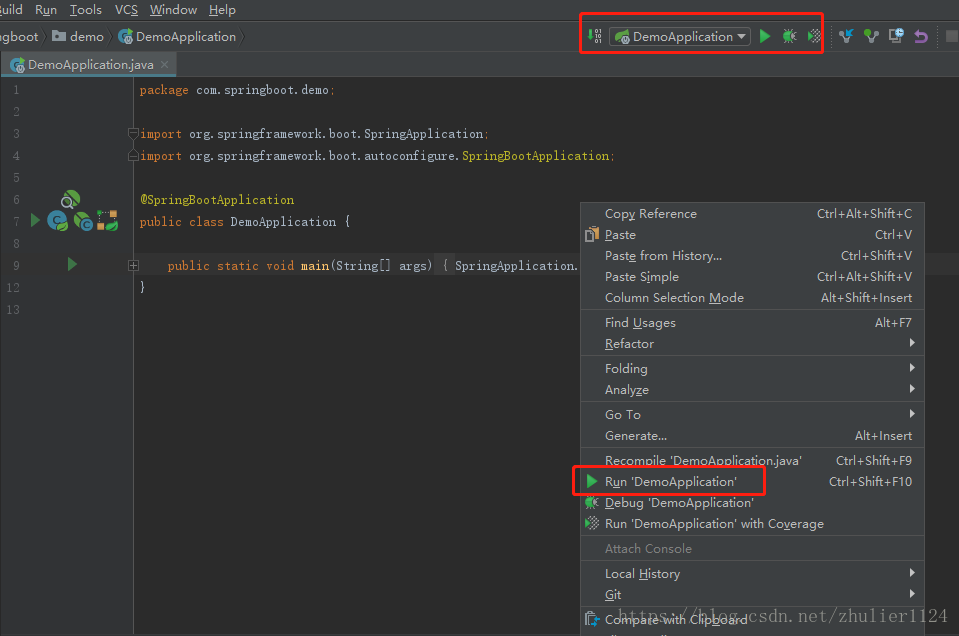This screenshot has width=959, height=636.
Task: Expand the Refactor submenu
Action: 752,344
